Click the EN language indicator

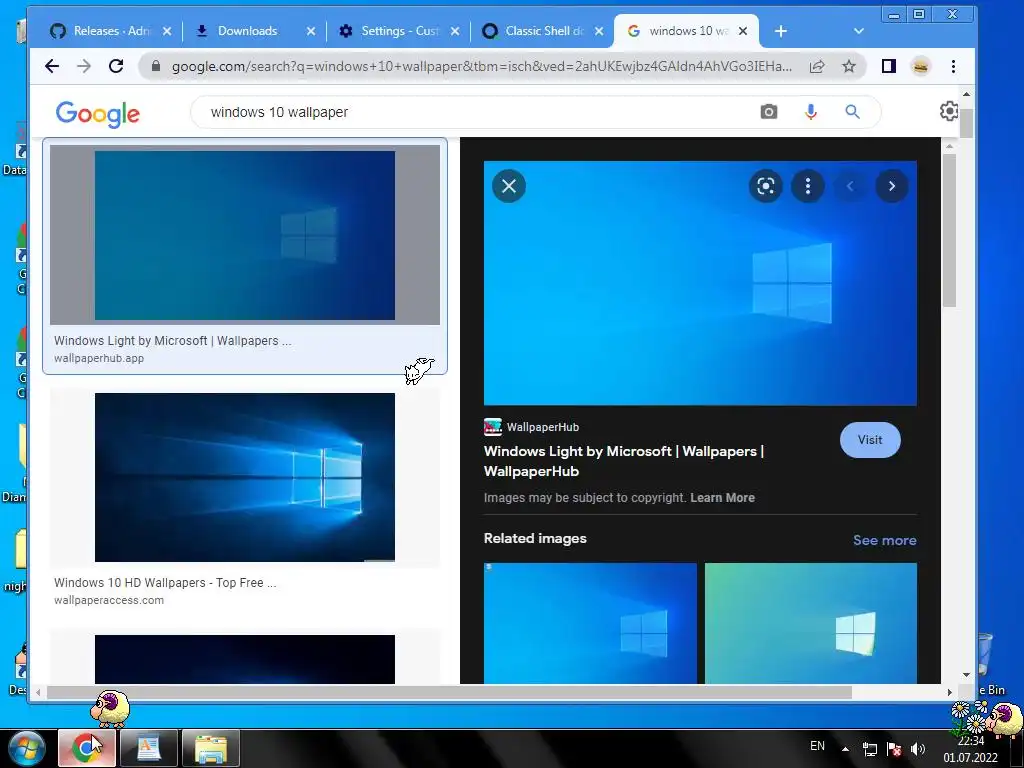817,746
